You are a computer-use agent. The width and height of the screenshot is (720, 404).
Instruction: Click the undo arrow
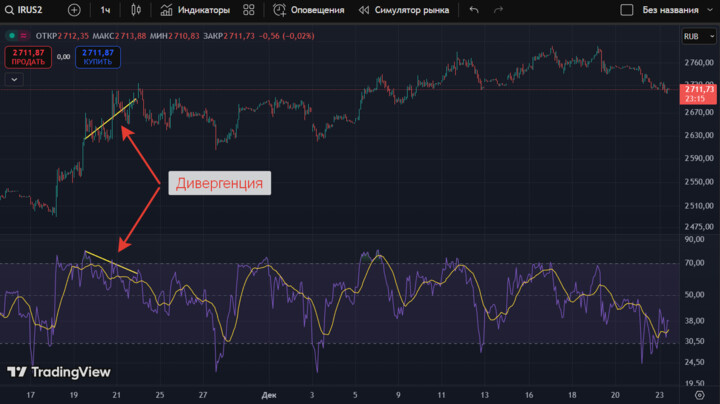(x=473, y=10)
